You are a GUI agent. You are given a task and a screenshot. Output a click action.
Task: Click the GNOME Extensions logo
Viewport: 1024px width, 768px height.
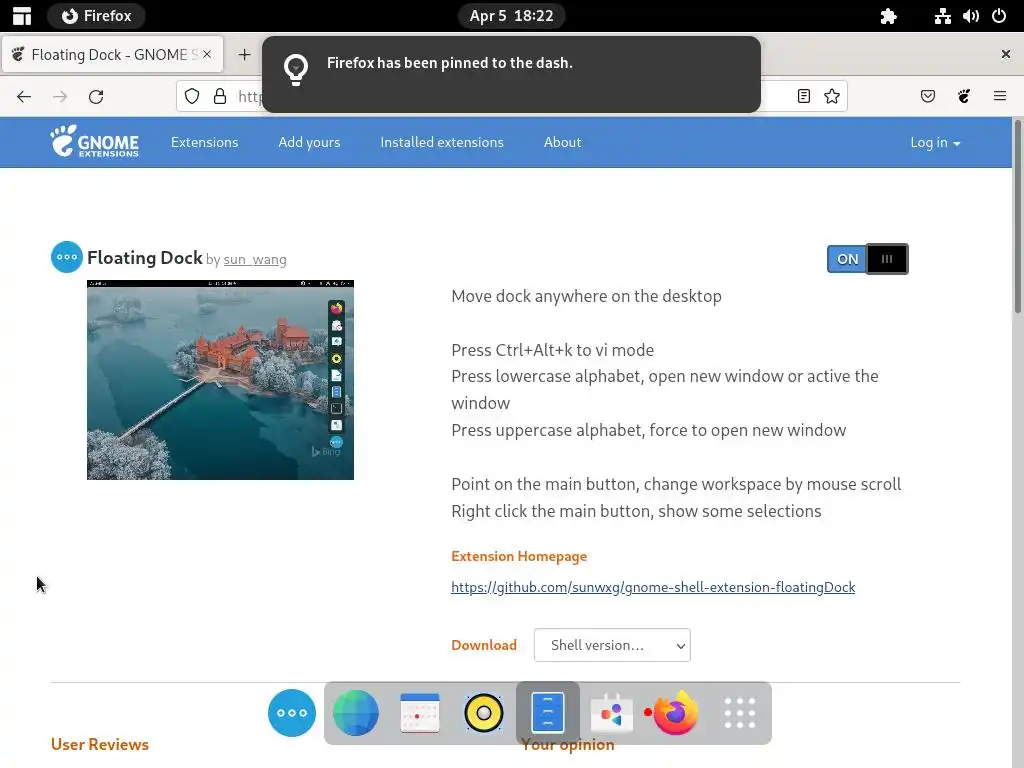[x=95, y=142]
